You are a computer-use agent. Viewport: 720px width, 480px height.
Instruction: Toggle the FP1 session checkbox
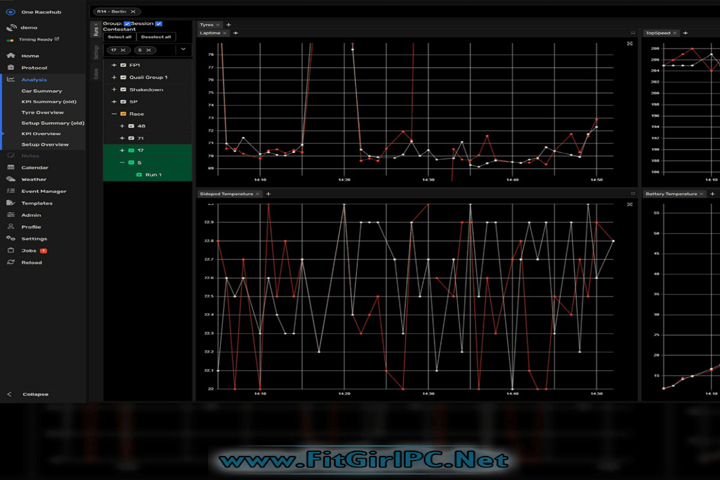tap(123, 65)
